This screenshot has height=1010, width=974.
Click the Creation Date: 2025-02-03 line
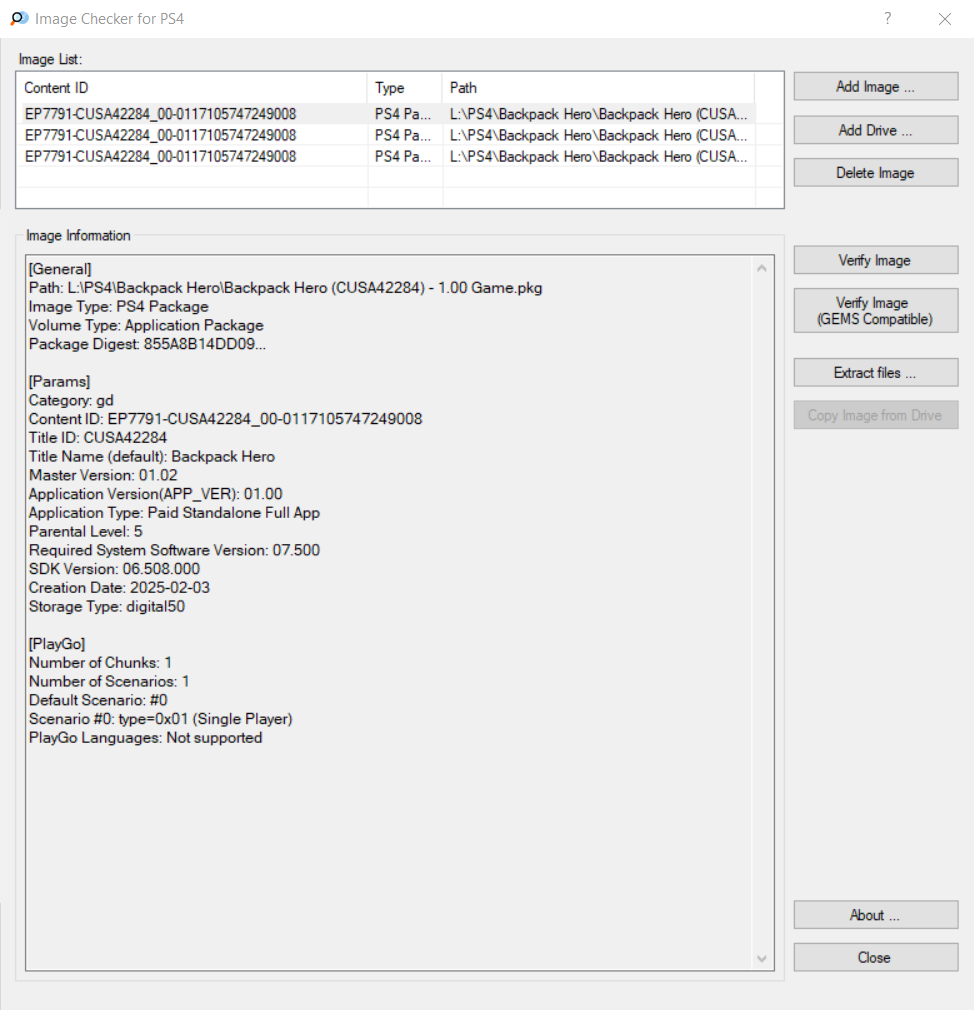119,587
